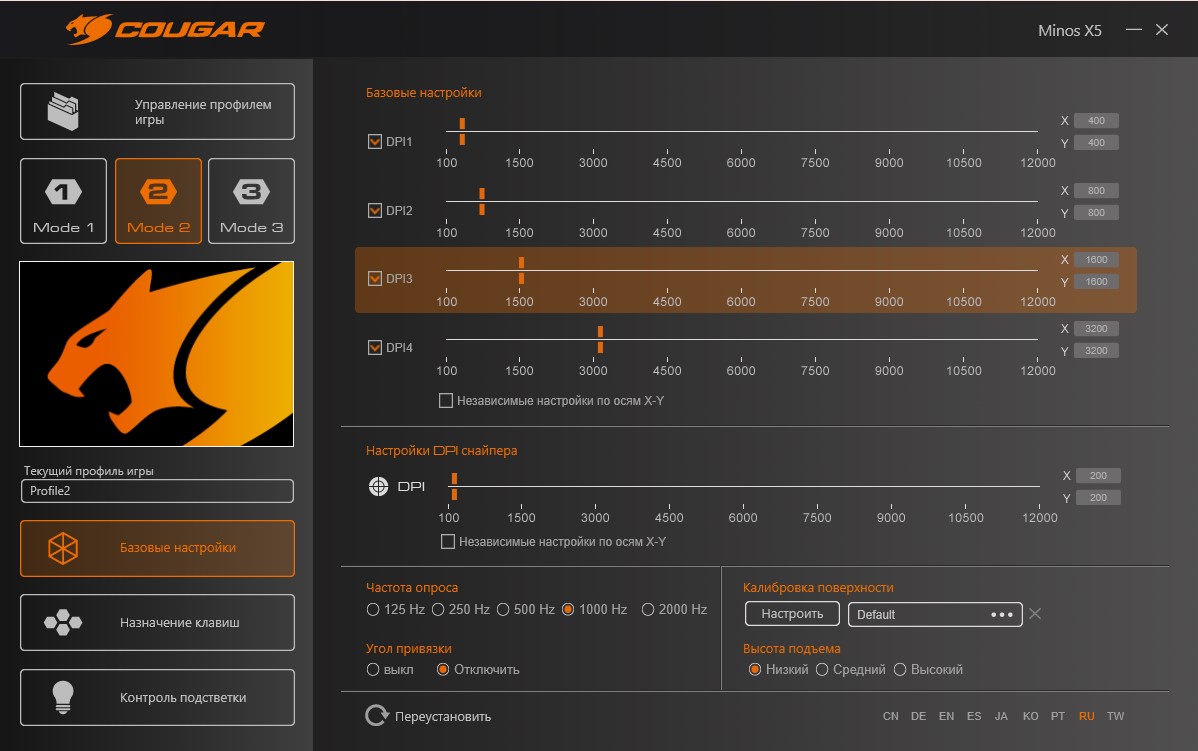Click the Cougar logo in header
1198x751 pixels.
(165, 29)
